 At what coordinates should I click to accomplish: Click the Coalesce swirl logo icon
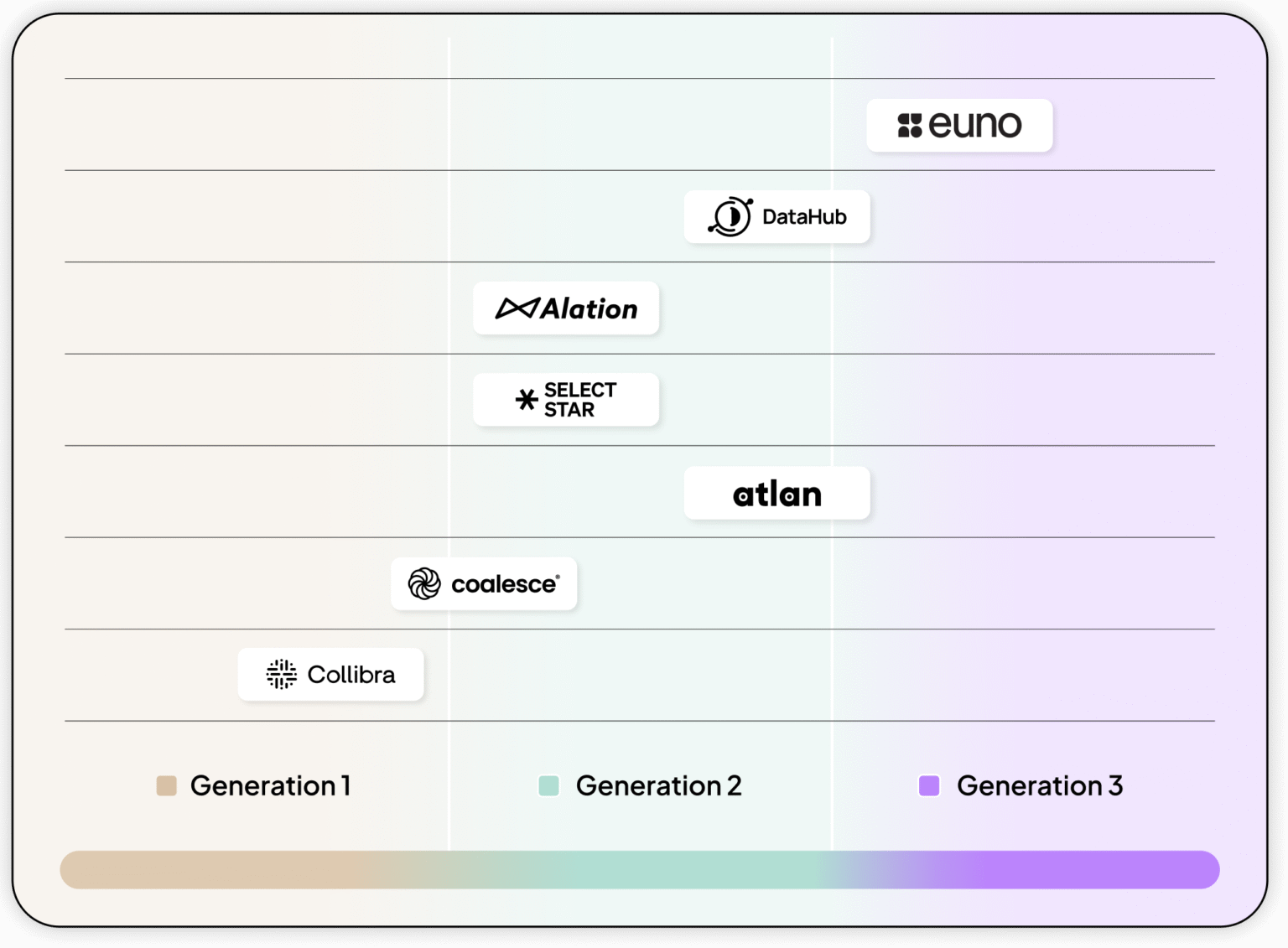424,583
